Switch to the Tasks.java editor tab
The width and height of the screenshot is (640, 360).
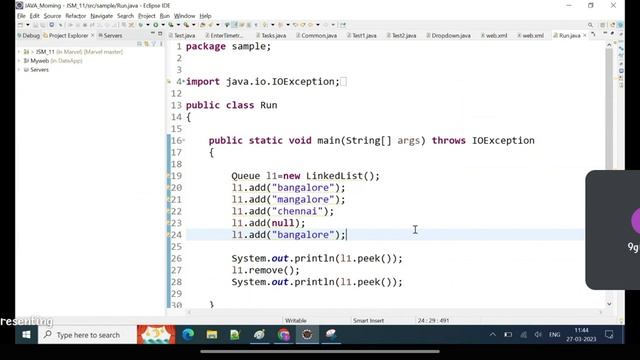point(271,36)
